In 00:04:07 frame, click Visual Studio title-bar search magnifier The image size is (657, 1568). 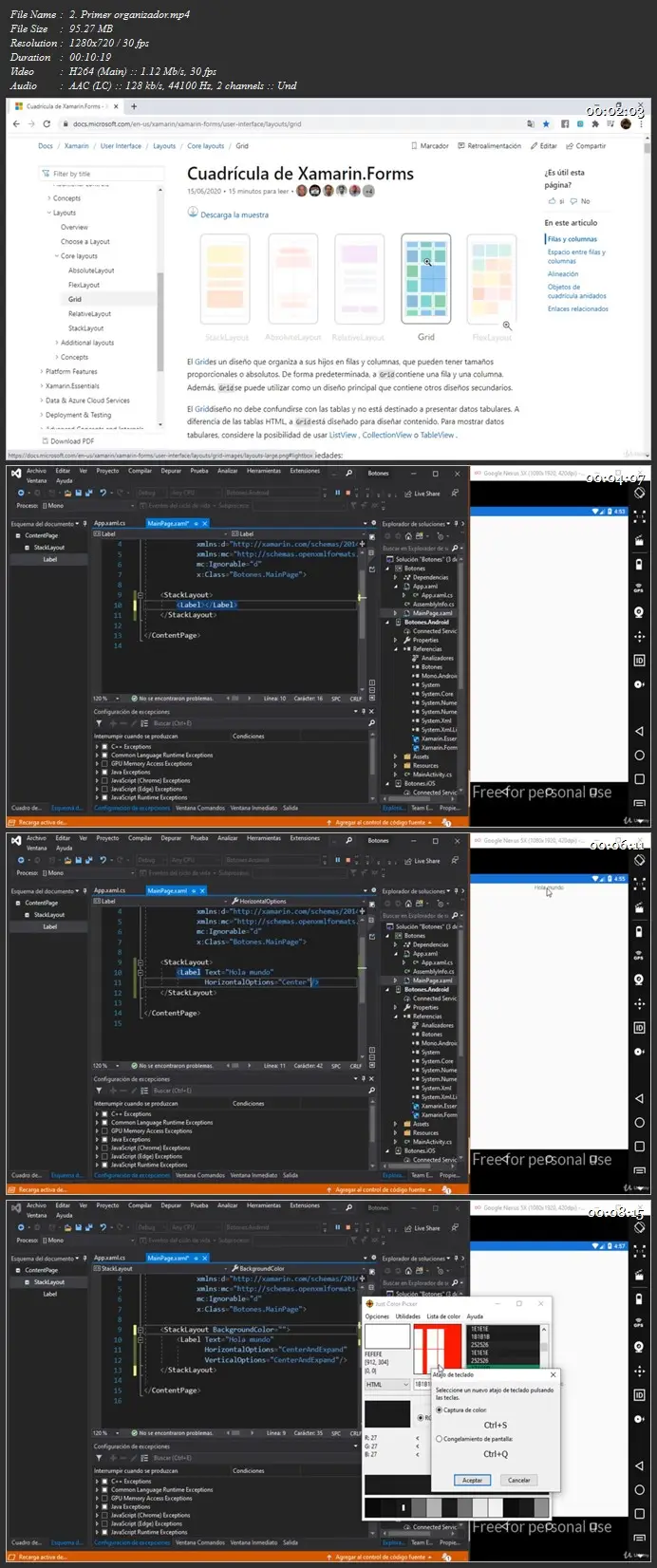(348, 474)
